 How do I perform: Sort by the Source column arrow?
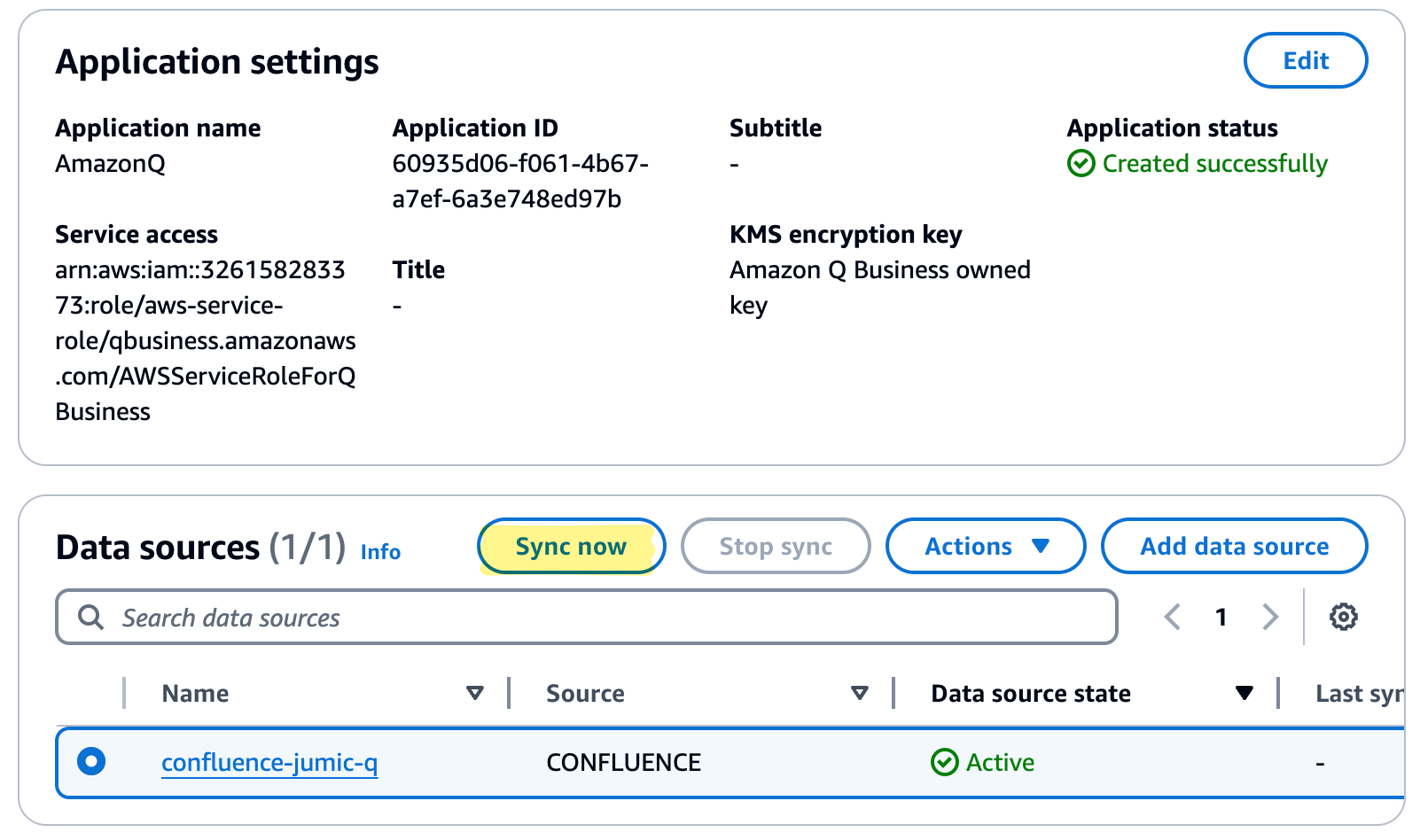pyautogui.click(x=859, y=693)
